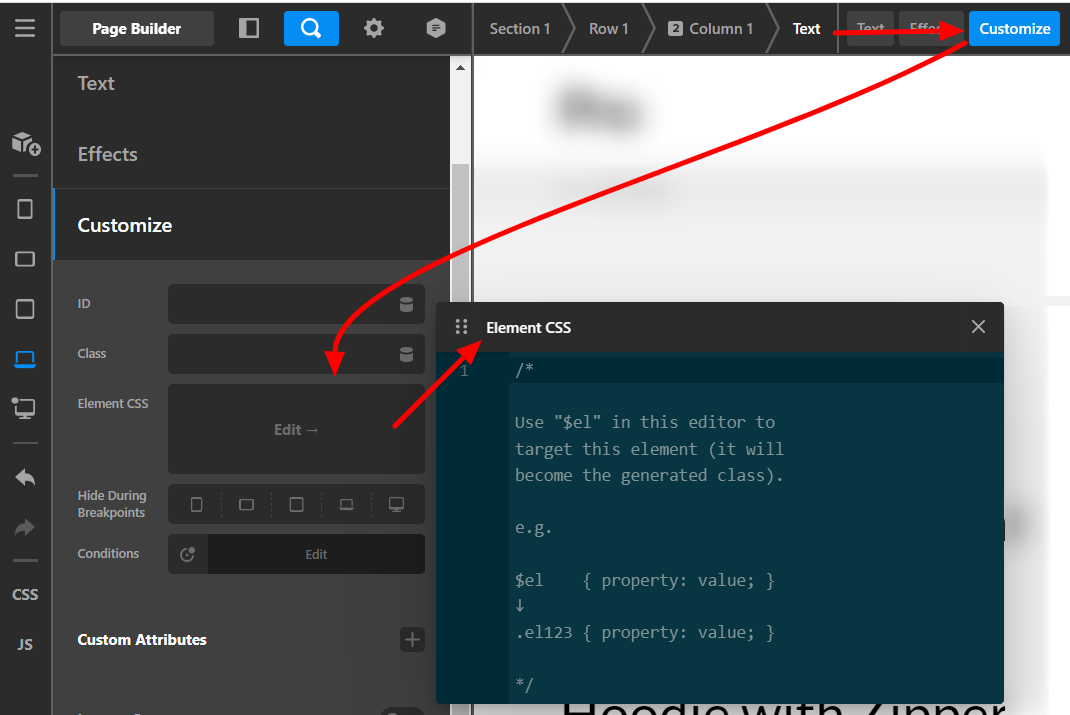The height and width of the screenshot is (715, 1070).
Task: Open Element CSS Edit button
Action: (x=296, y=429)
